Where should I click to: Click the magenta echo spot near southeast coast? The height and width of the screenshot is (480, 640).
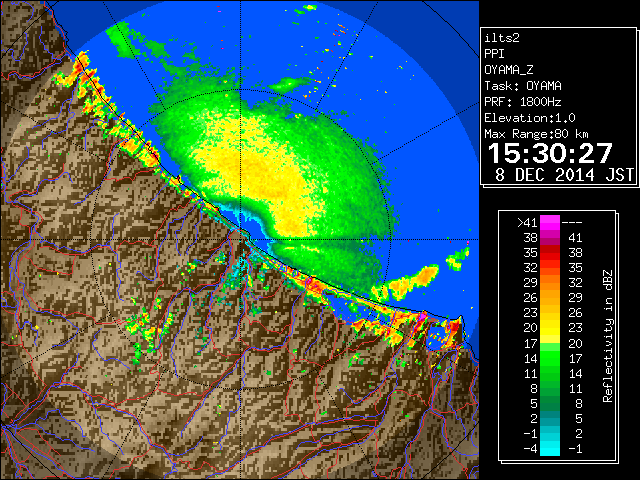[422, 316]
